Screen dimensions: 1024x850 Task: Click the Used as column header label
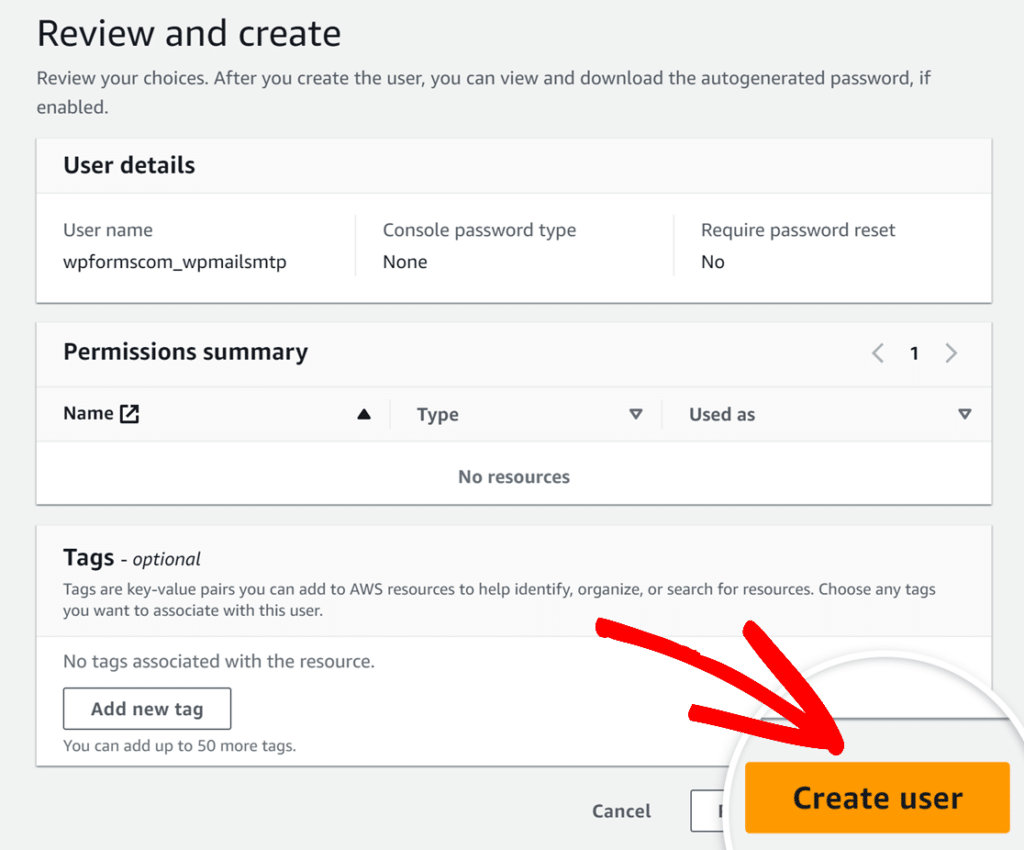722,414
